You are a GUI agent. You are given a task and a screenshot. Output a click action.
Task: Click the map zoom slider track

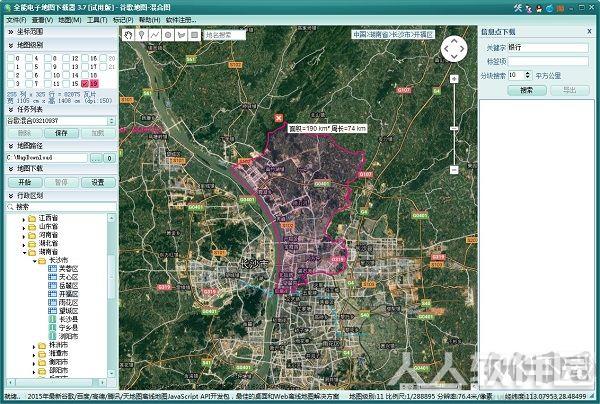tap(454, 124)
